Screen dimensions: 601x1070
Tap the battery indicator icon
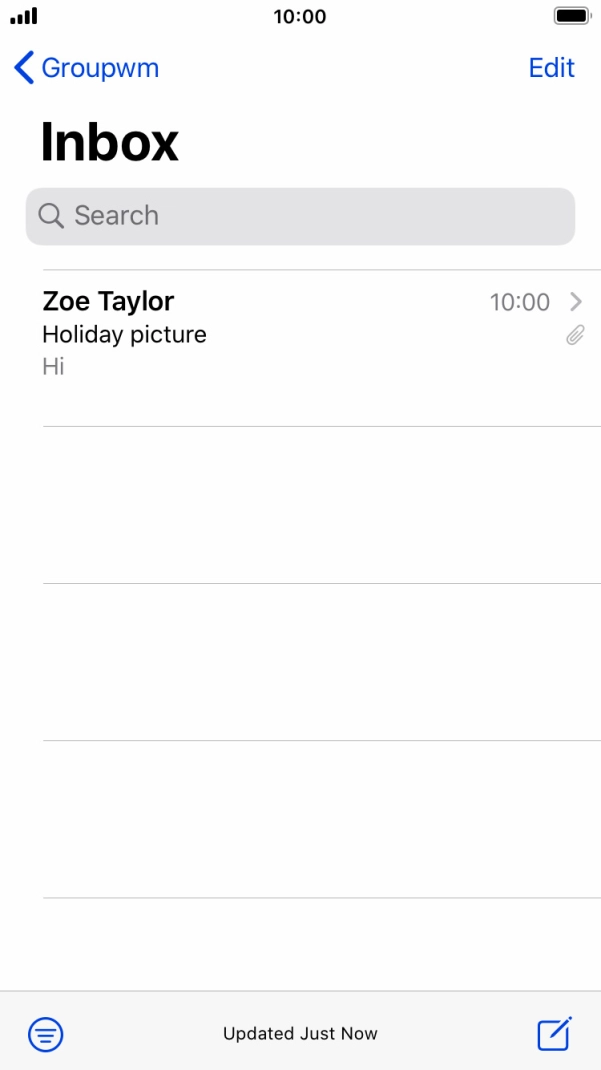coord(572,16)
